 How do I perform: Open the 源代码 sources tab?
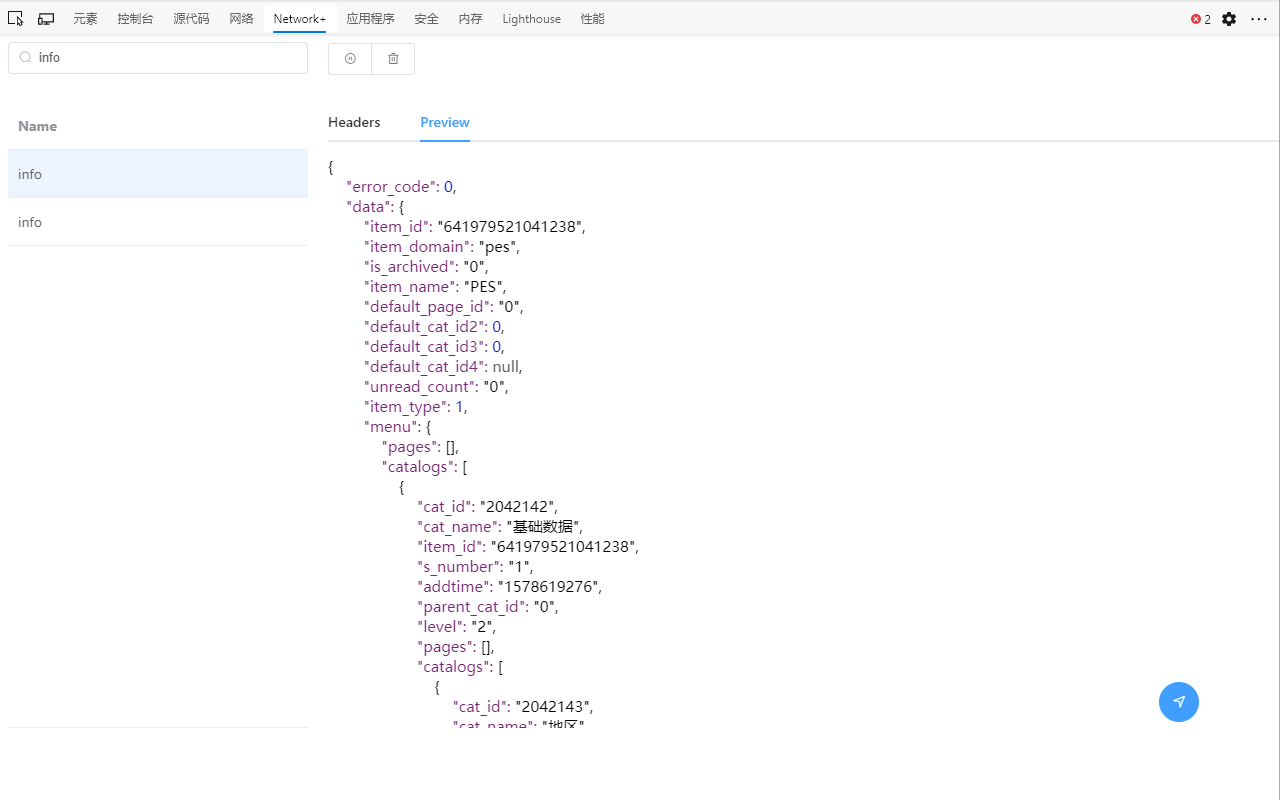(x=191, y=19)
